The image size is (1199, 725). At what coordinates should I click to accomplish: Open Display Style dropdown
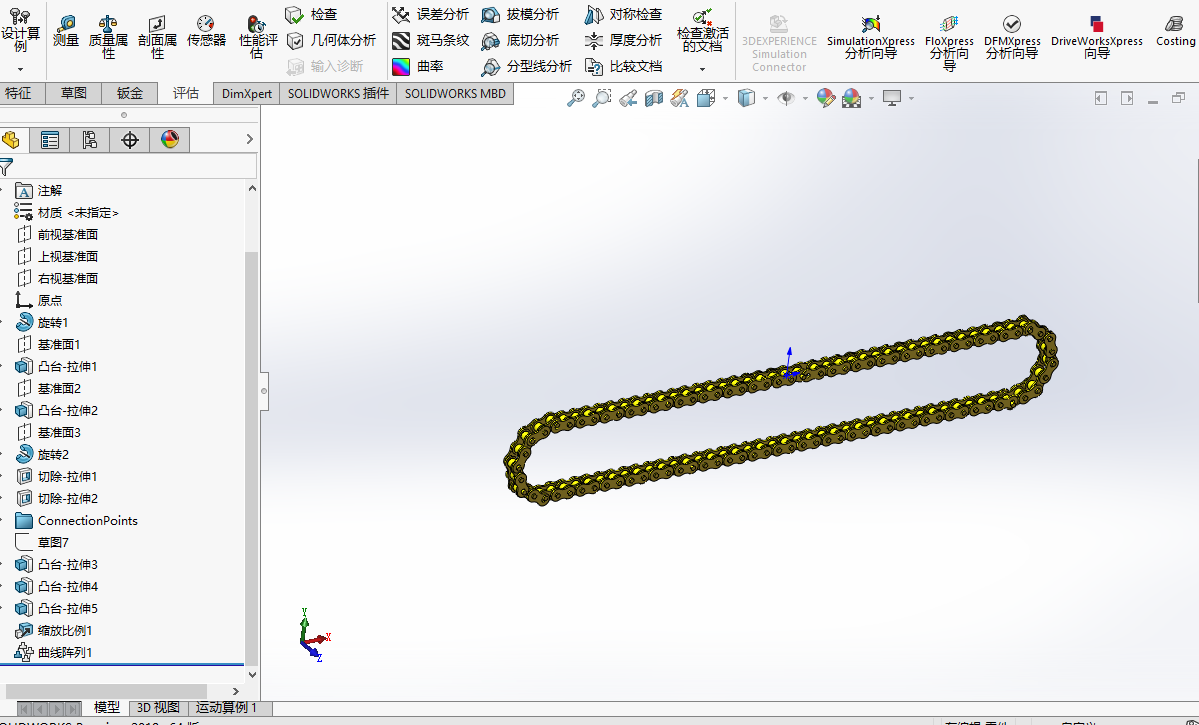click(x=765, y=99)
